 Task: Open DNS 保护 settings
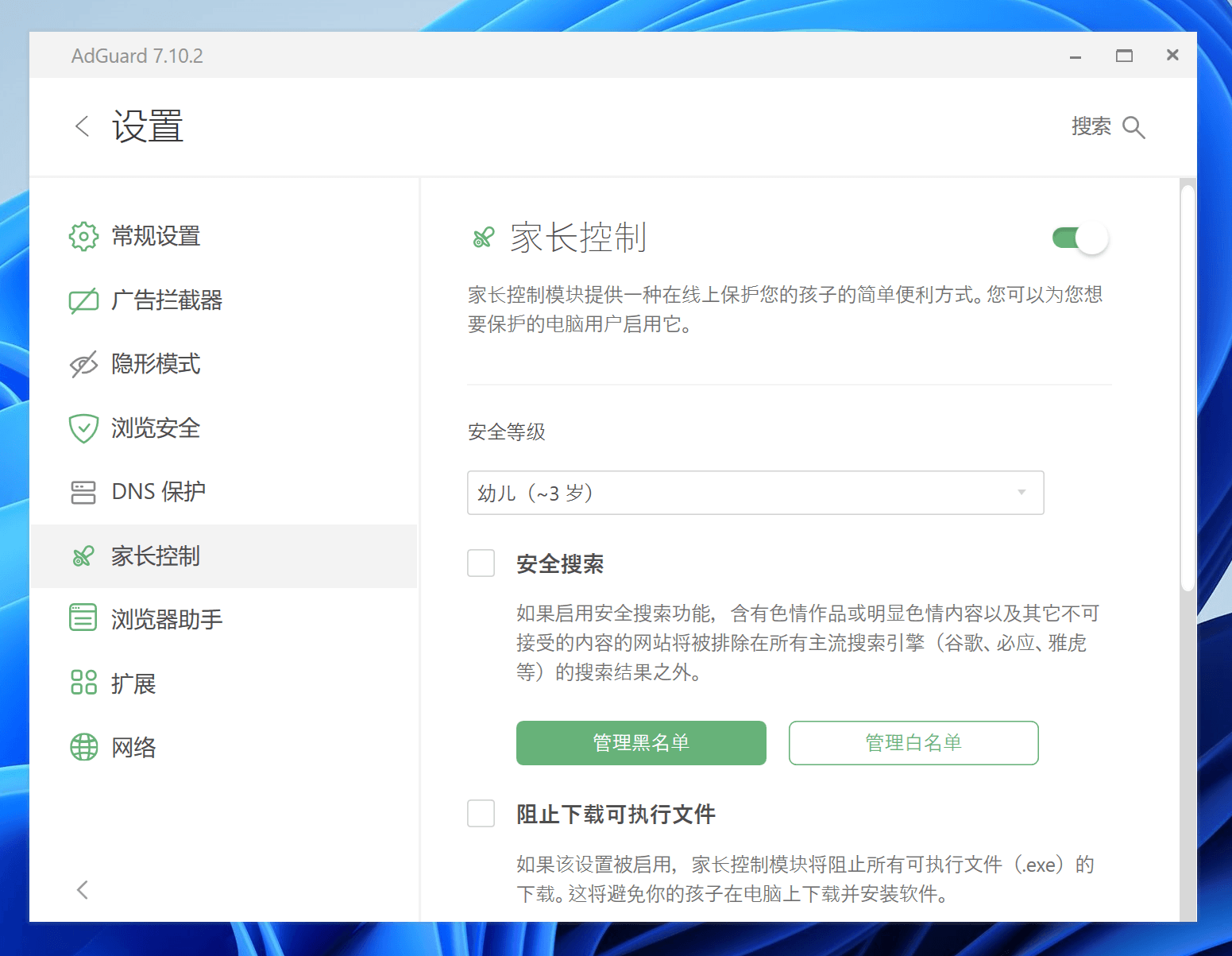pyautogui.click(x=83, y=492)
